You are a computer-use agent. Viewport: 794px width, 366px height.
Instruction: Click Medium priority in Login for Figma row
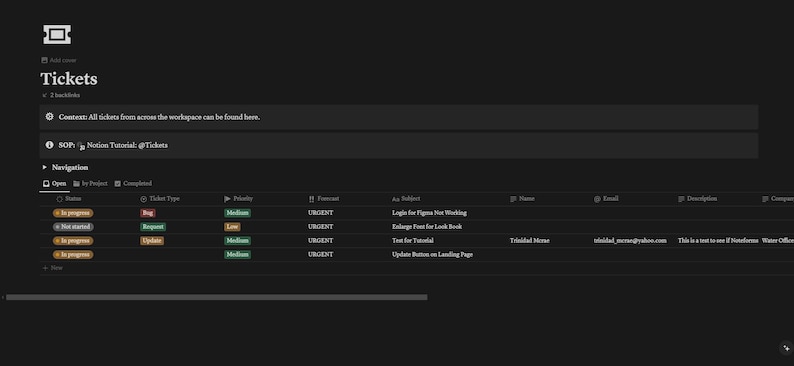237,213
